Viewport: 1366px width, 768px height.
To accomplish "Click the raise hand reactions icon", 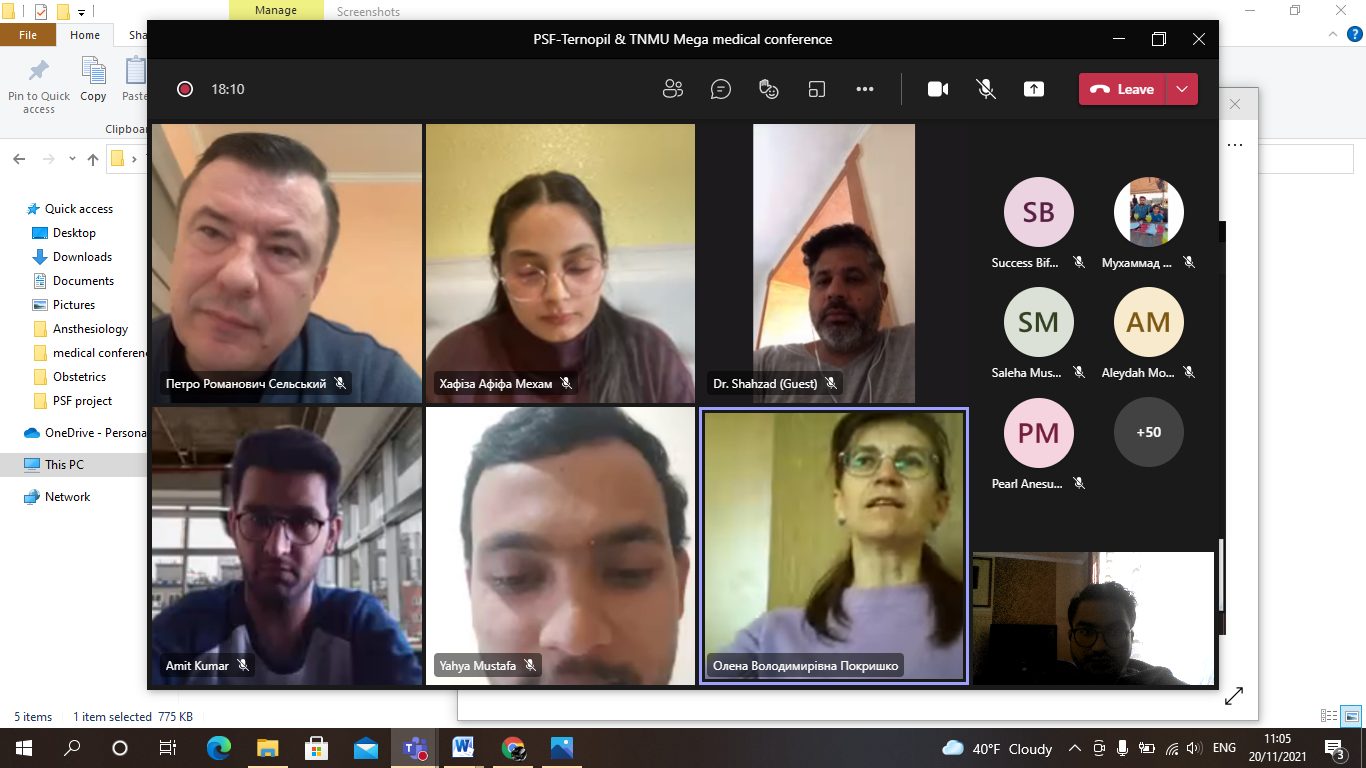I will 769,89.
